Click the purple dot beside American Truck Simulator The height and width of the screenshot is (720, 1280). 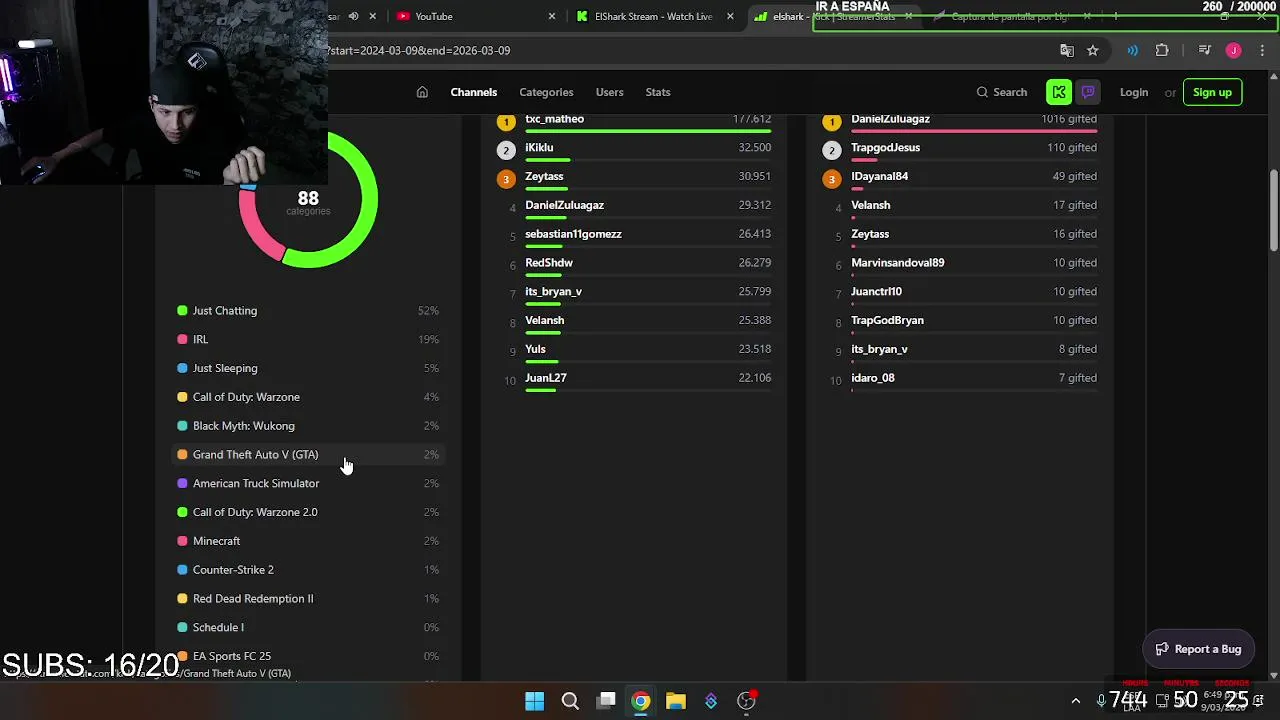click(182, 484)
